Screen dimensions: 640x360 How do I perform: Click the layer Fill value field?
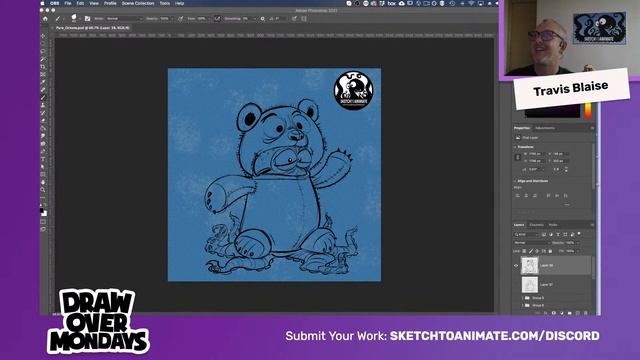click(x=571, y=251)
